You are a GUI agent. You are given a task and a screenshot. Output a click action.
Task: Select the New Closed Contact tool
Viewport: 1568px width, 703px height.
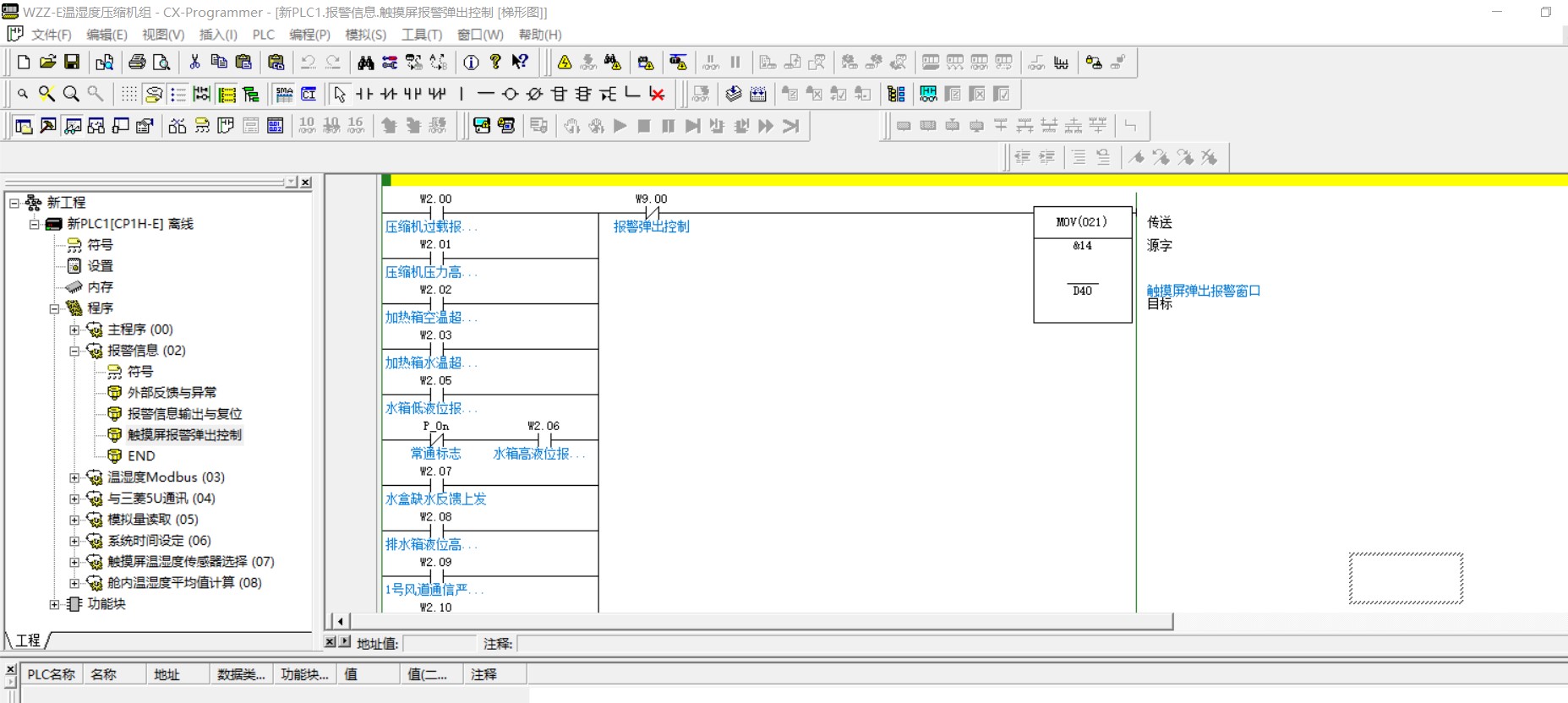click(389, 94)
